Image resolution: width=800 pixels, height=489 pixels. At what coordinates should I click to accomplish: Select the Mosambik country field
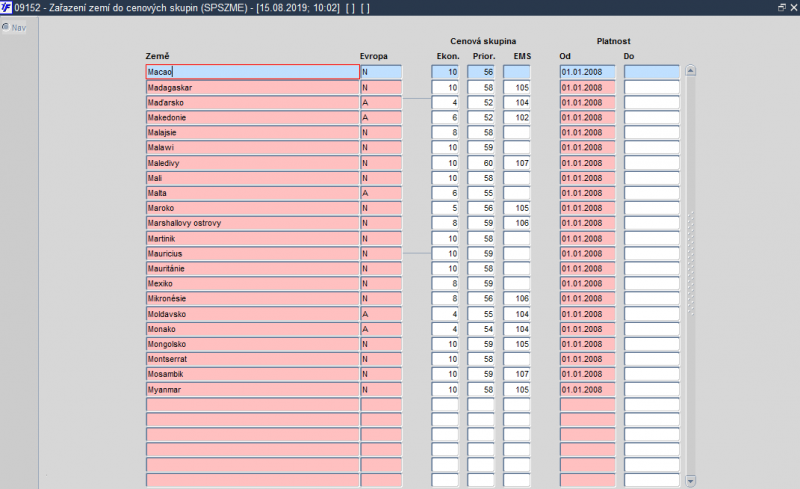point(253,374)
